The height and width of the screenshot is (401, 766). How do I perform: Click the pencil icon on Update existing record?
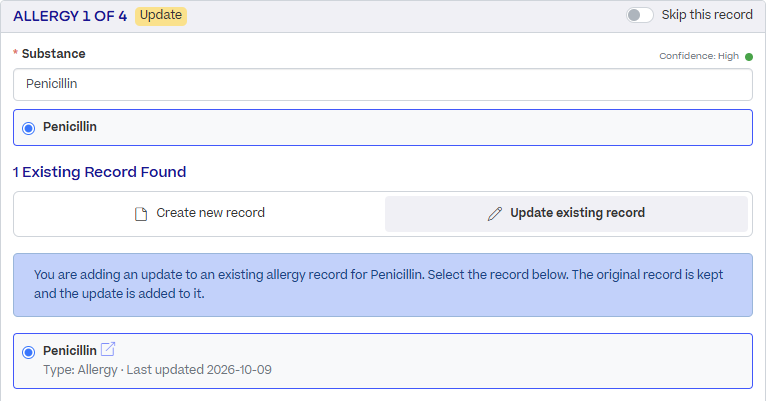pyautogui.click(x=494, y=213)
